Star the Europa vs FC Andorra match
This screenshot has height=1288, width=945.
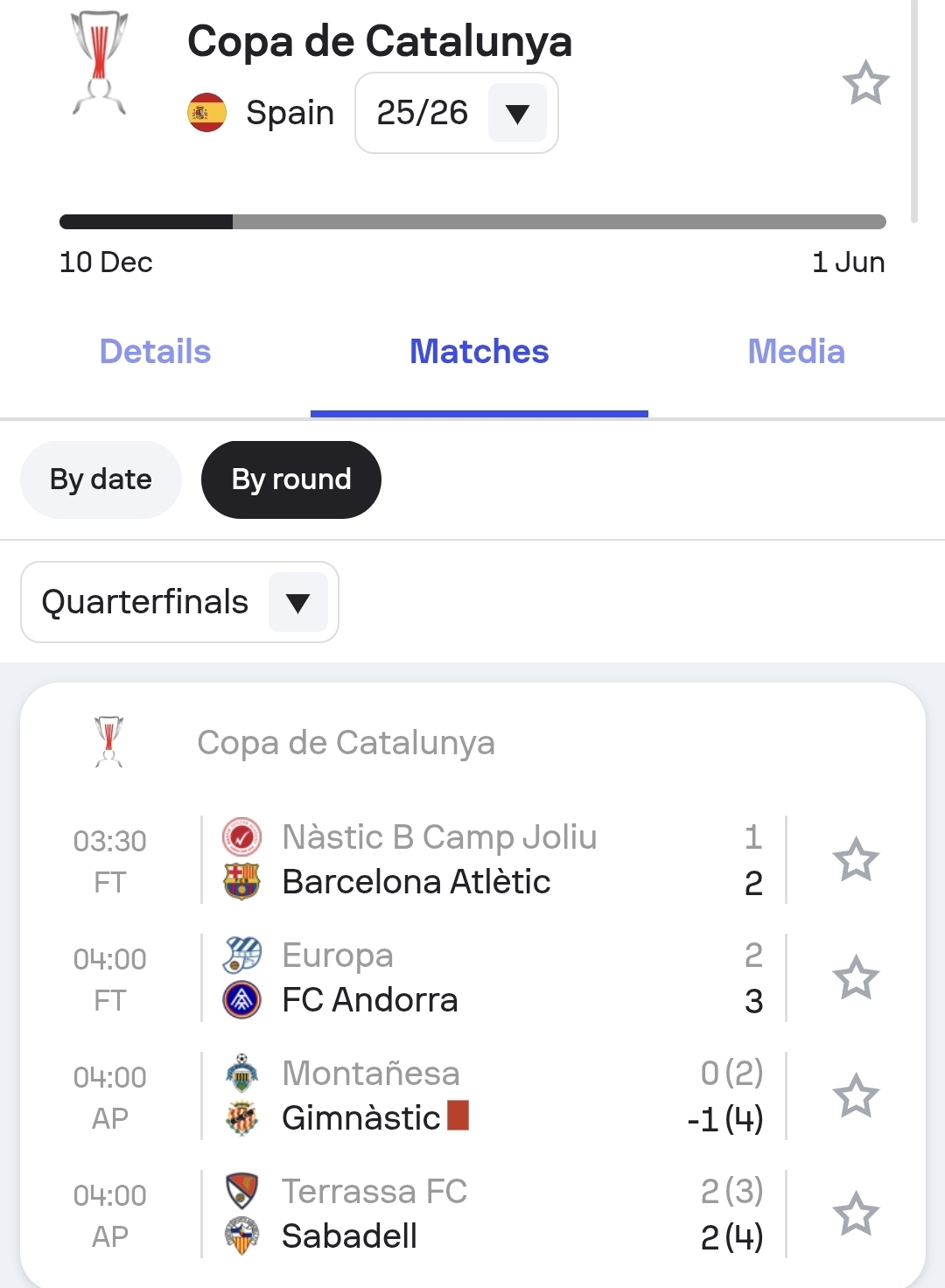pos(855,977)
